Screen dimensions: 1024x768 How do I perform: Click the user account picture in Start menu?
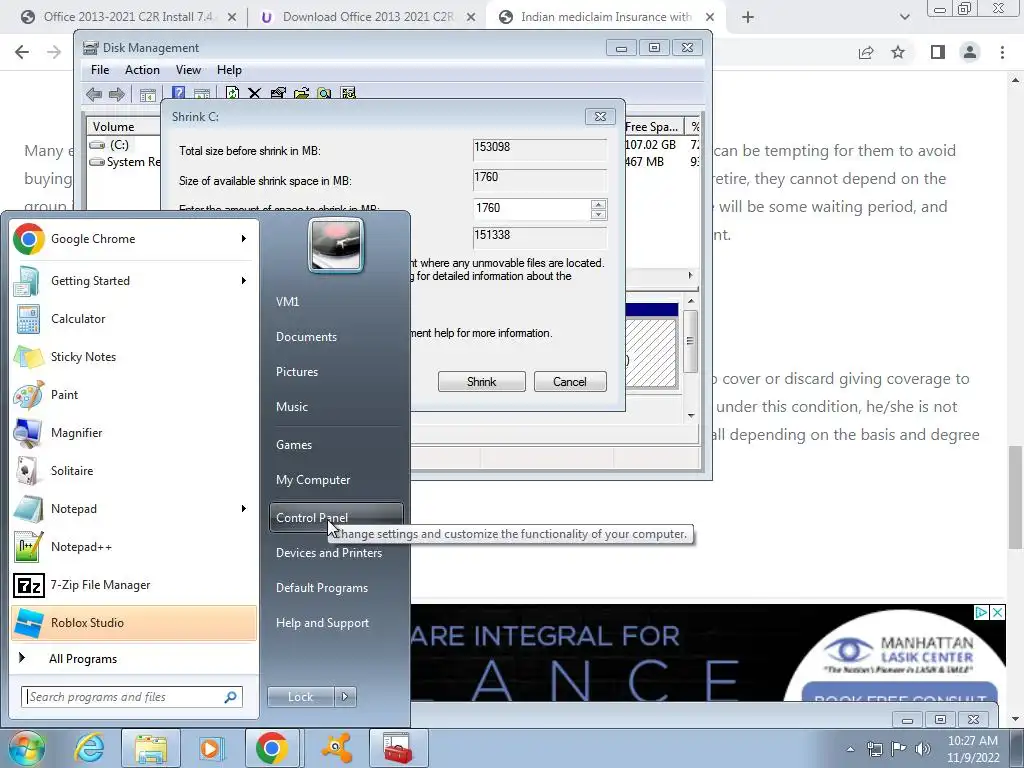click(336, 245)
